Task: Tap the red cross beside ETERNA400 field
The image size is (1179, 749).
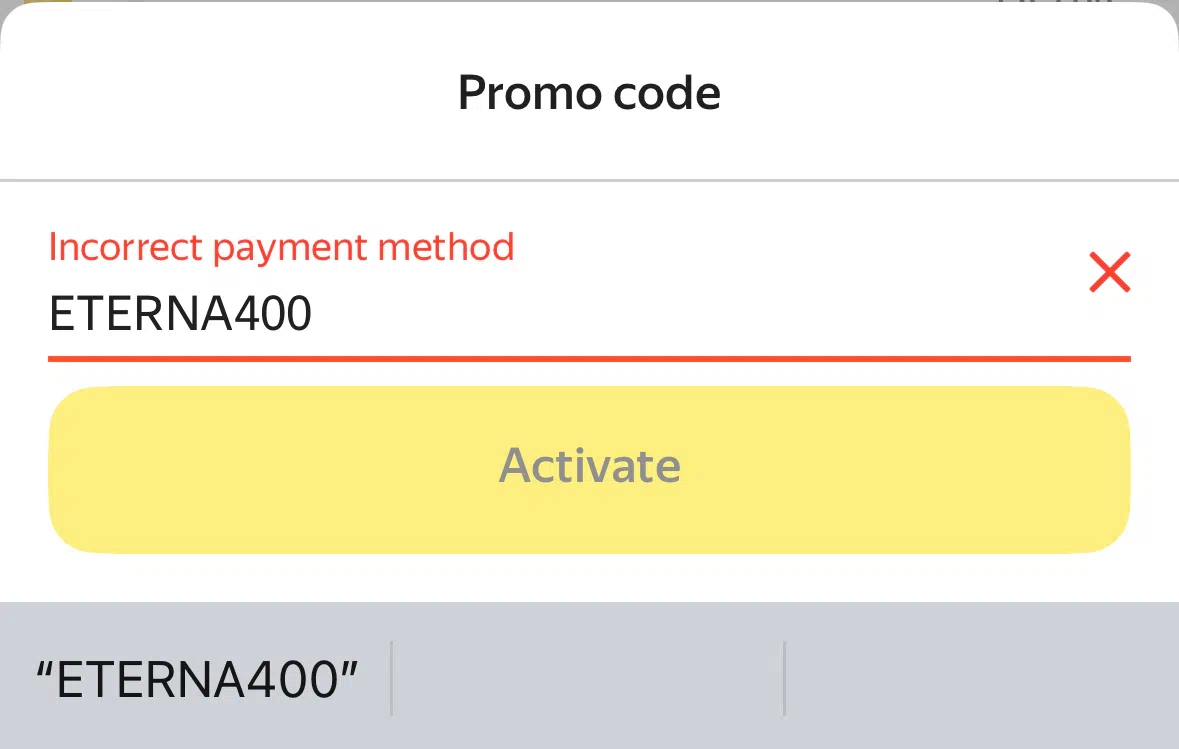Action: (x=1110, y=272)
